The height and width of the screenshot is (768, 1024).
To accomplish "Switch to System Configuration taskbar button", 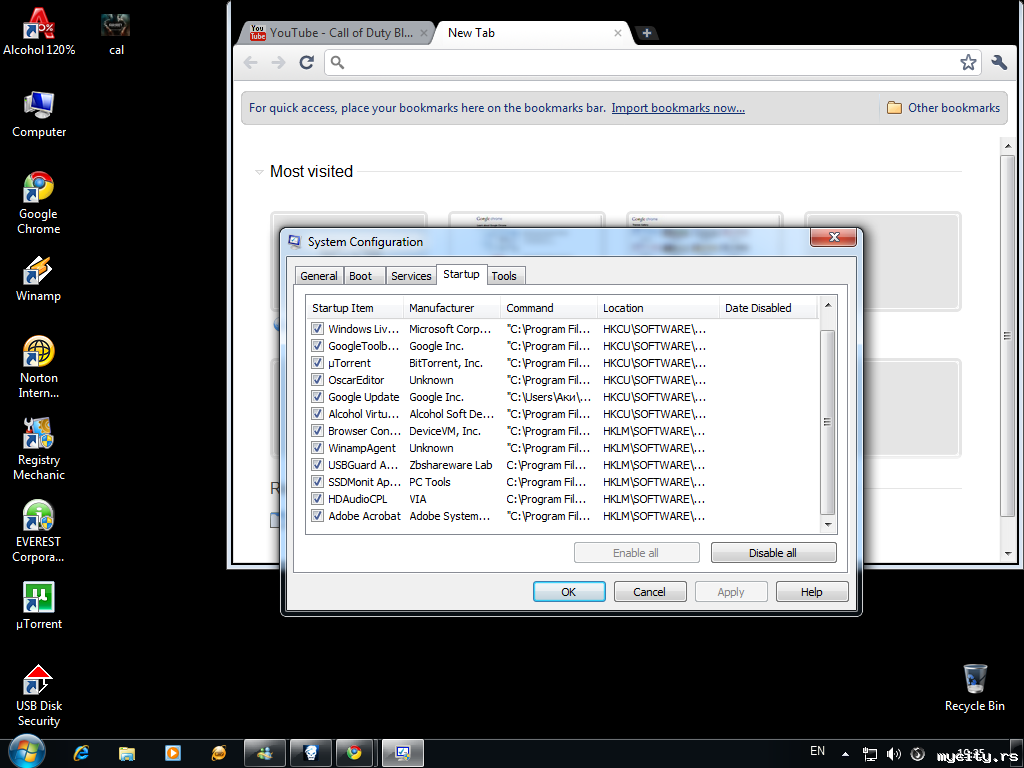I will [x=402, y=753].
